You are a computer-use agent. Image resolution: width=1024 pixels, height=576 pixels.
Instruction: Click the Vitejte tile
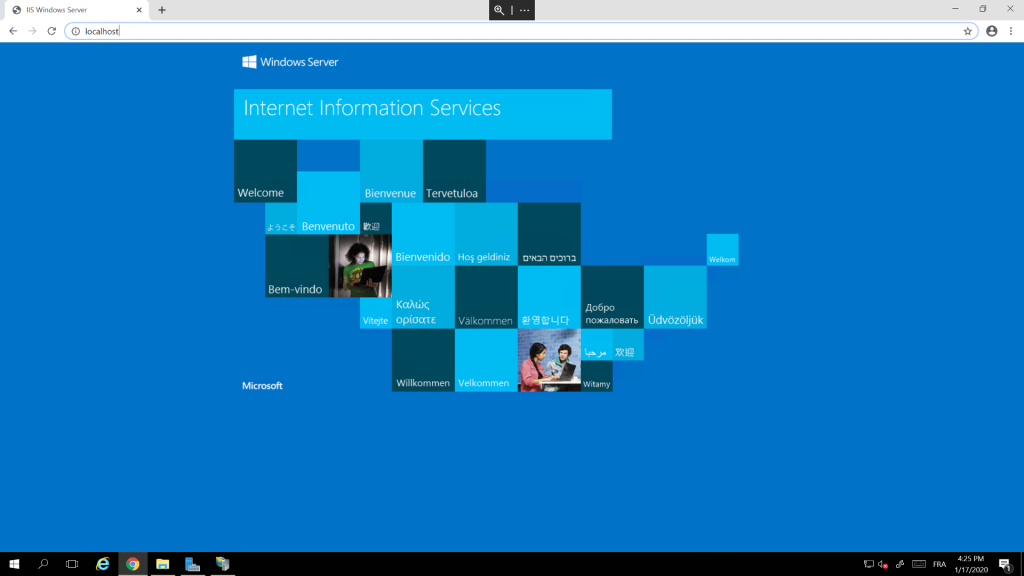[376, 313]
